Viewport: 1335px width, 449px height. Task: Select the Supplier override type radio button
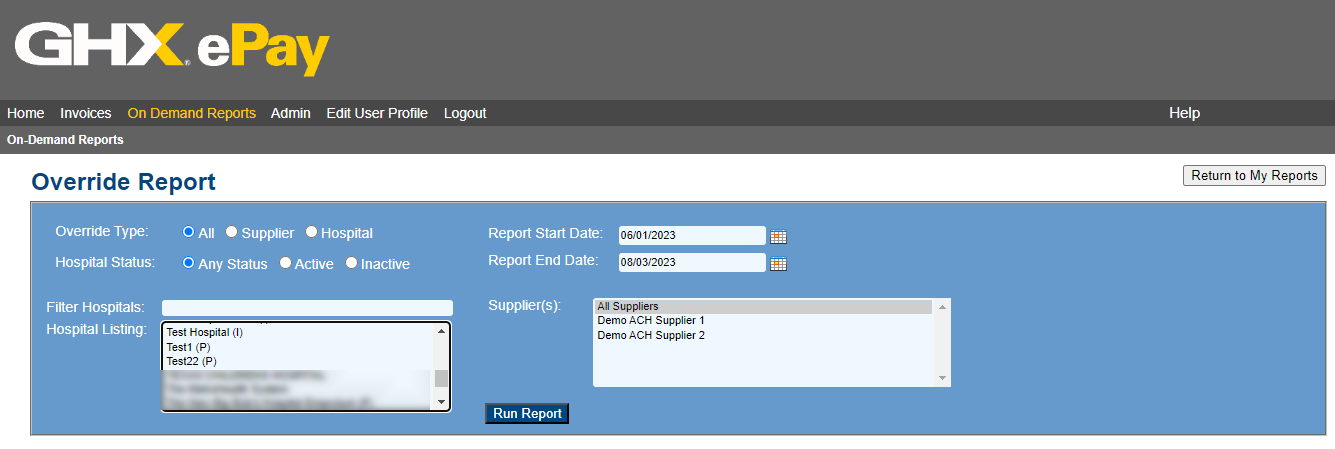point(231,232)
